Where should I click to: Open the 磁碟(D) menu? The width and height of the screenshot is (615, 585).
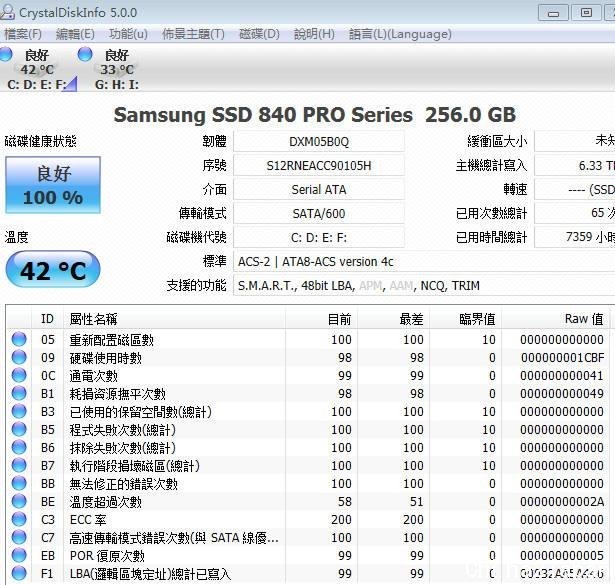(x=259, y=34)
